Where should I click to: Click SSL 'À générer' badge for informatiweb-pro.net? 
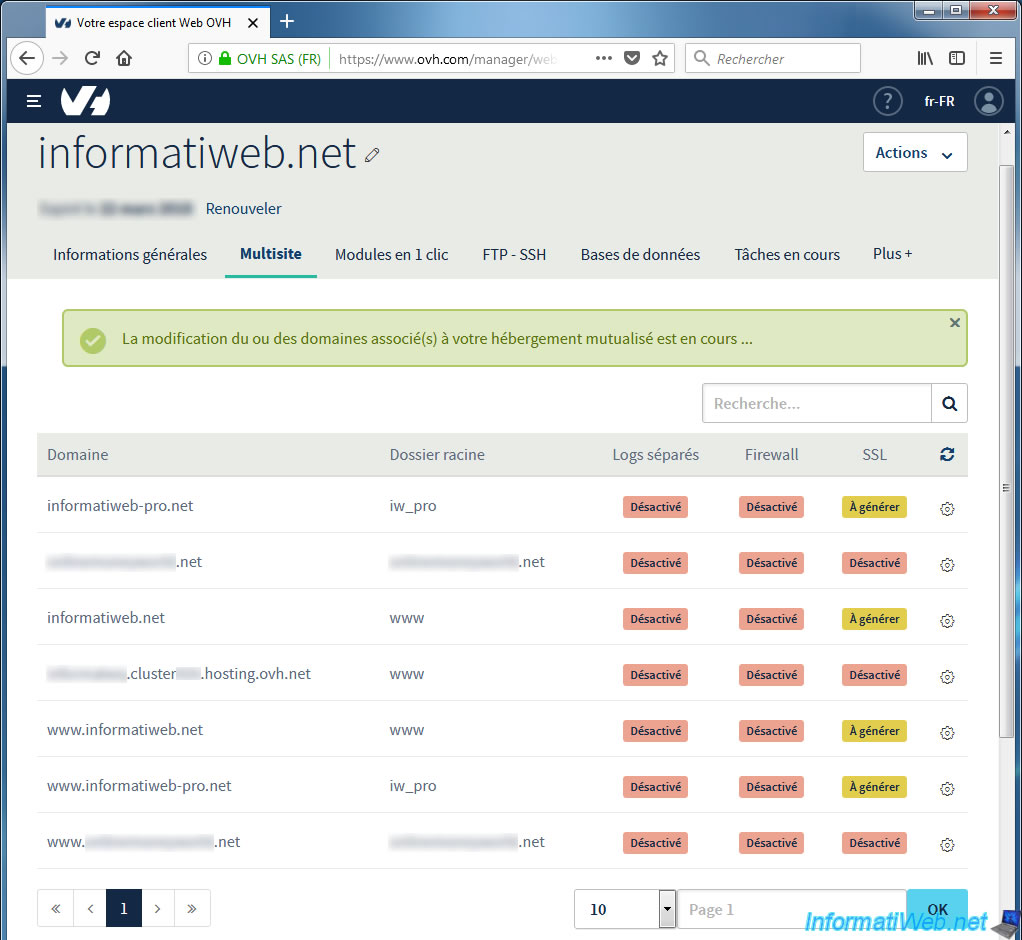874,507
